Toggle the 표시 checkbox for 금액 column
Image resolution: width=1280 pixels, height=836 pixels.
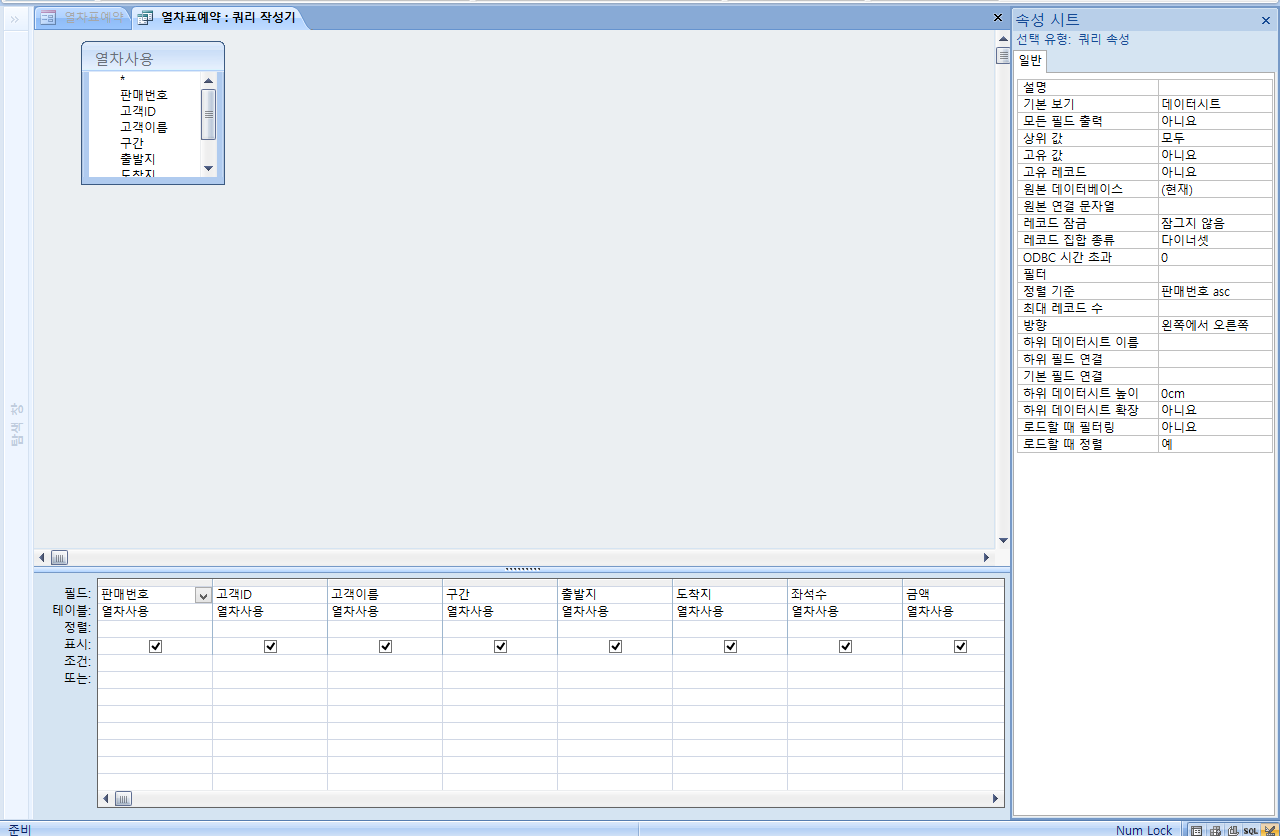coord(960,646)
